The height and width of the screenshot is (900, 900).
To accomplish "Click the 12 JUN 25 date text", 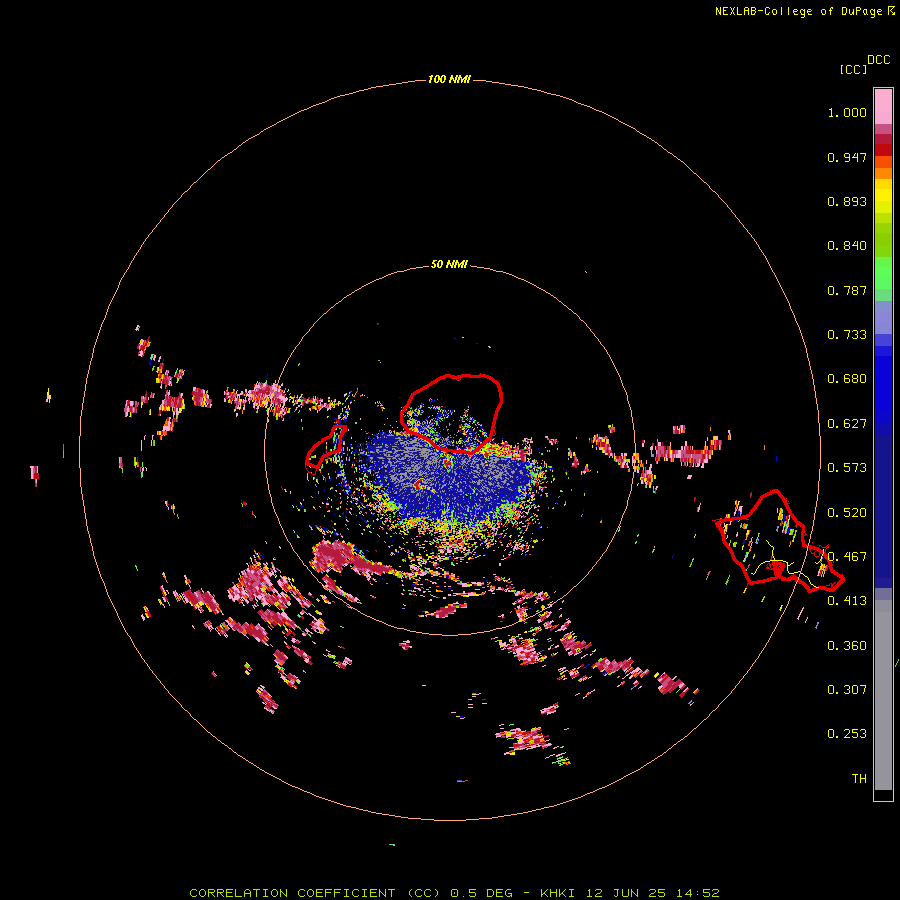I will (x=626, y=893).
